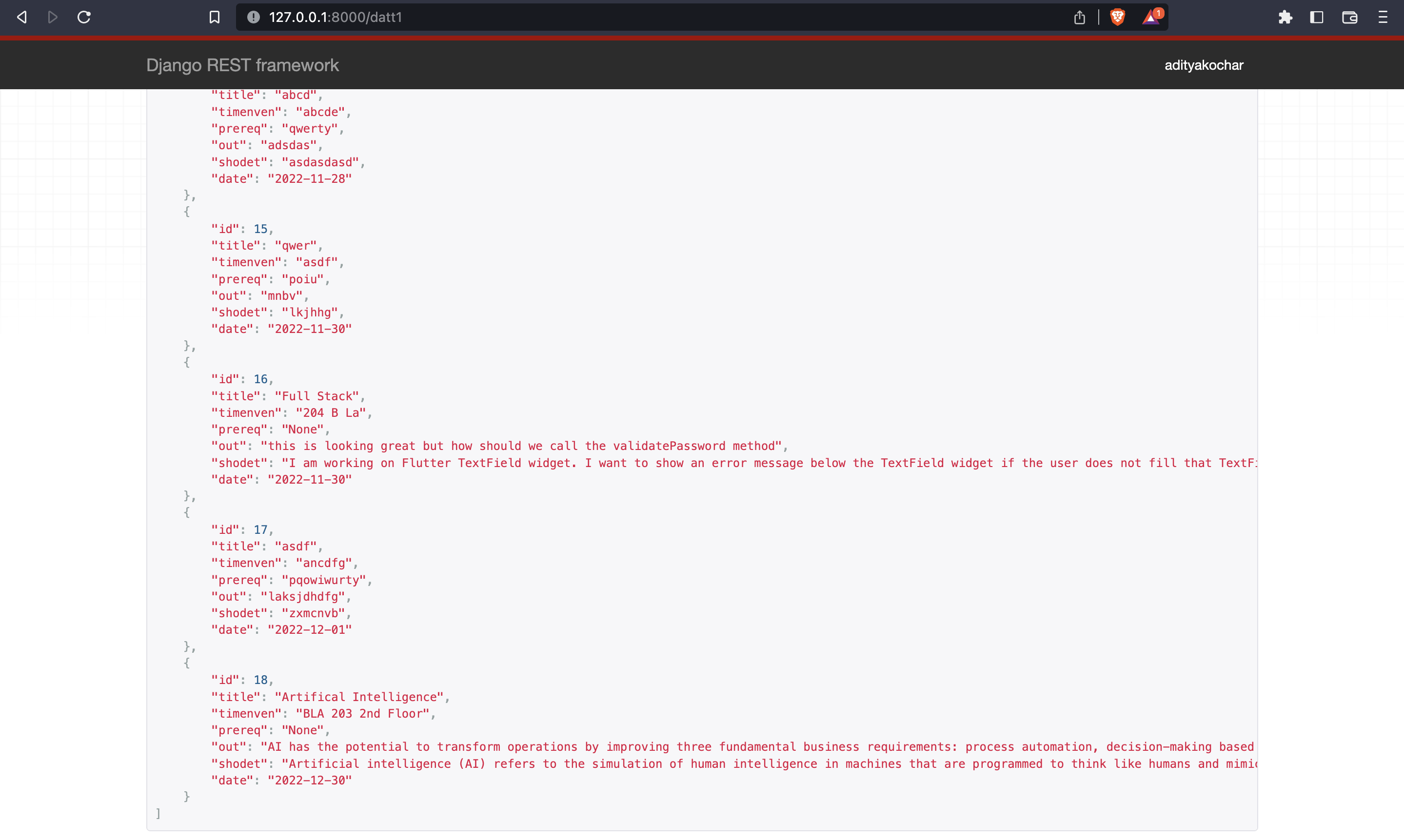
Task: Click the share page icon
Action: coord(1080,18)
